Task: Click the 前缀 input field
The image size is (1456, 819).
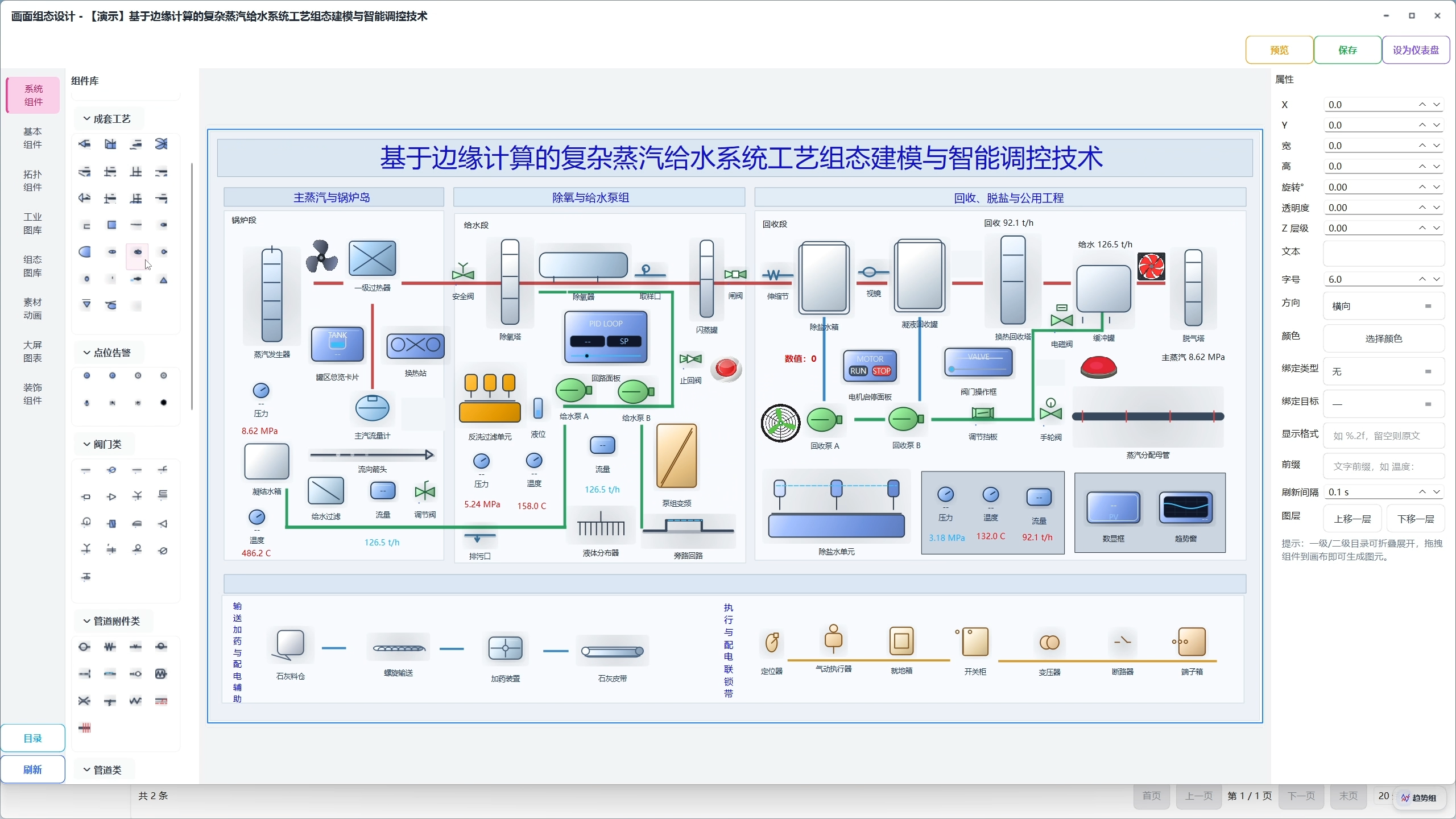Action: (1383, 466)
